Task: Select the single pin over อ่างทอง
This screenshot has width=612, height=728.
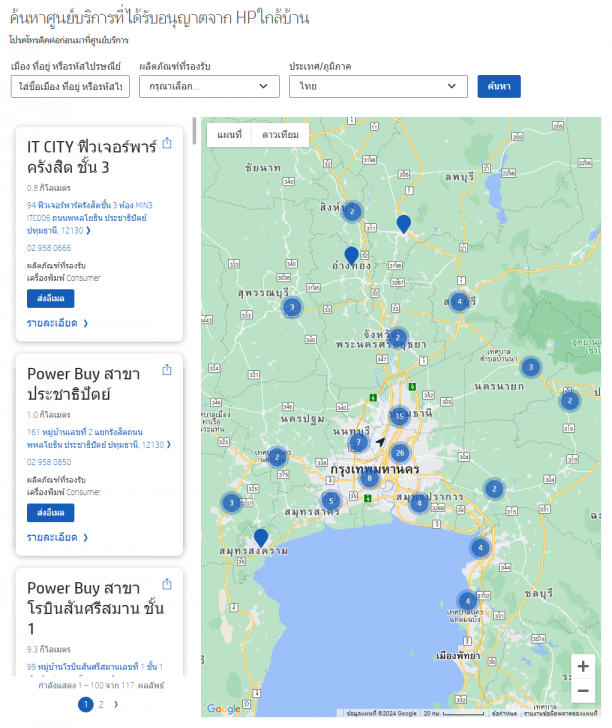Action: 352,255
